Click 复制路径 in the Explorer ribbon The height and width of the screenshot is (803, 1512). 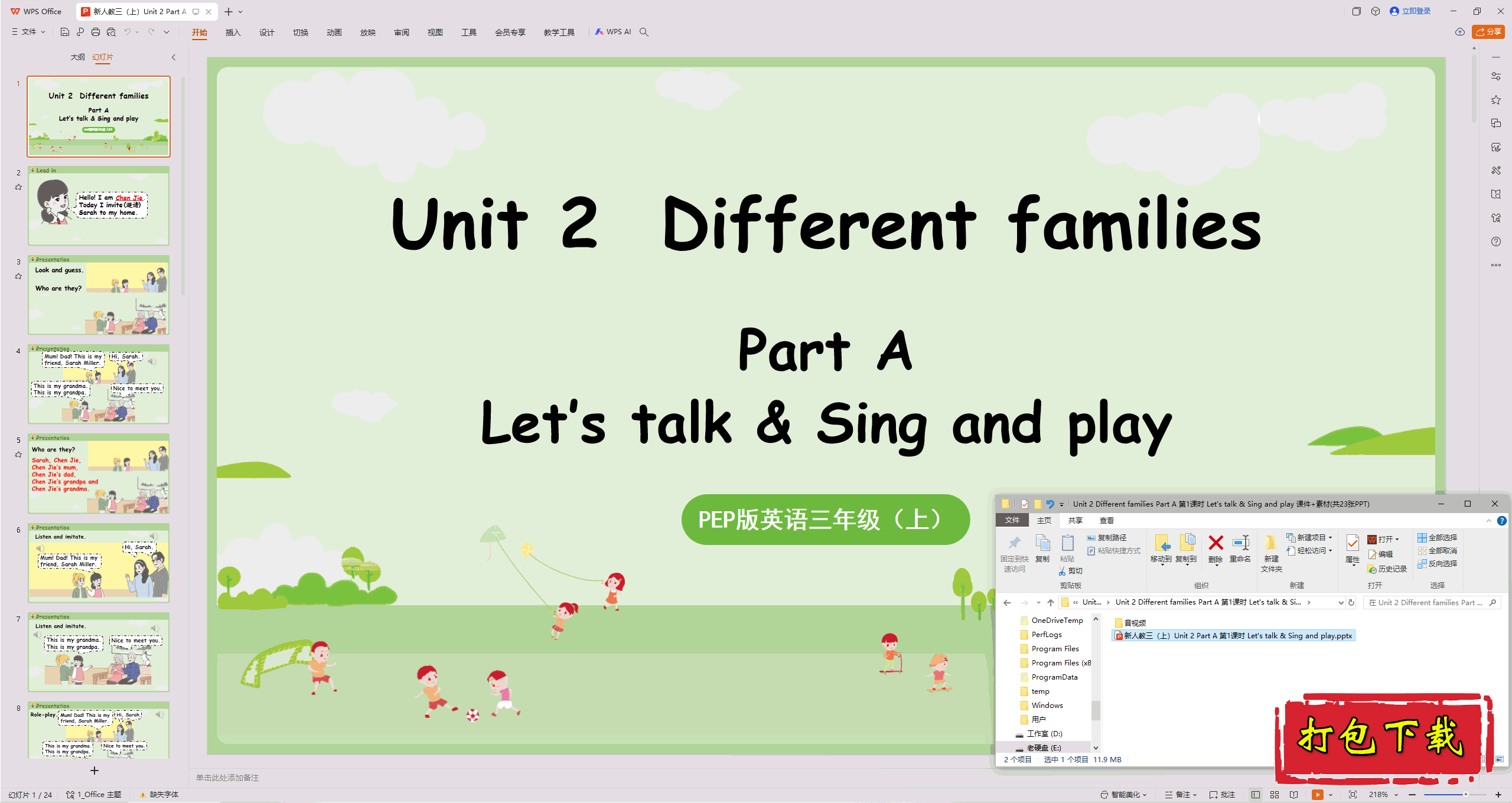tap(1107, 537)
